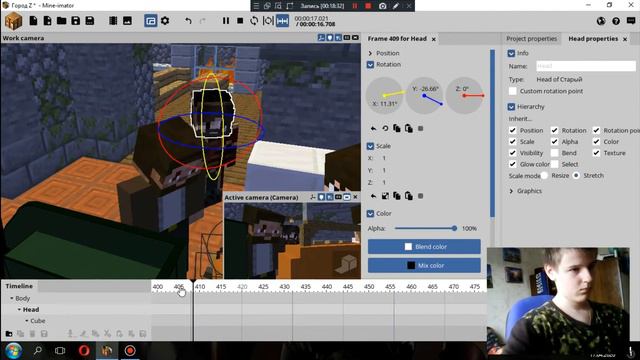Copy scale values icon
640x360 pixels.
click(397, 196)
